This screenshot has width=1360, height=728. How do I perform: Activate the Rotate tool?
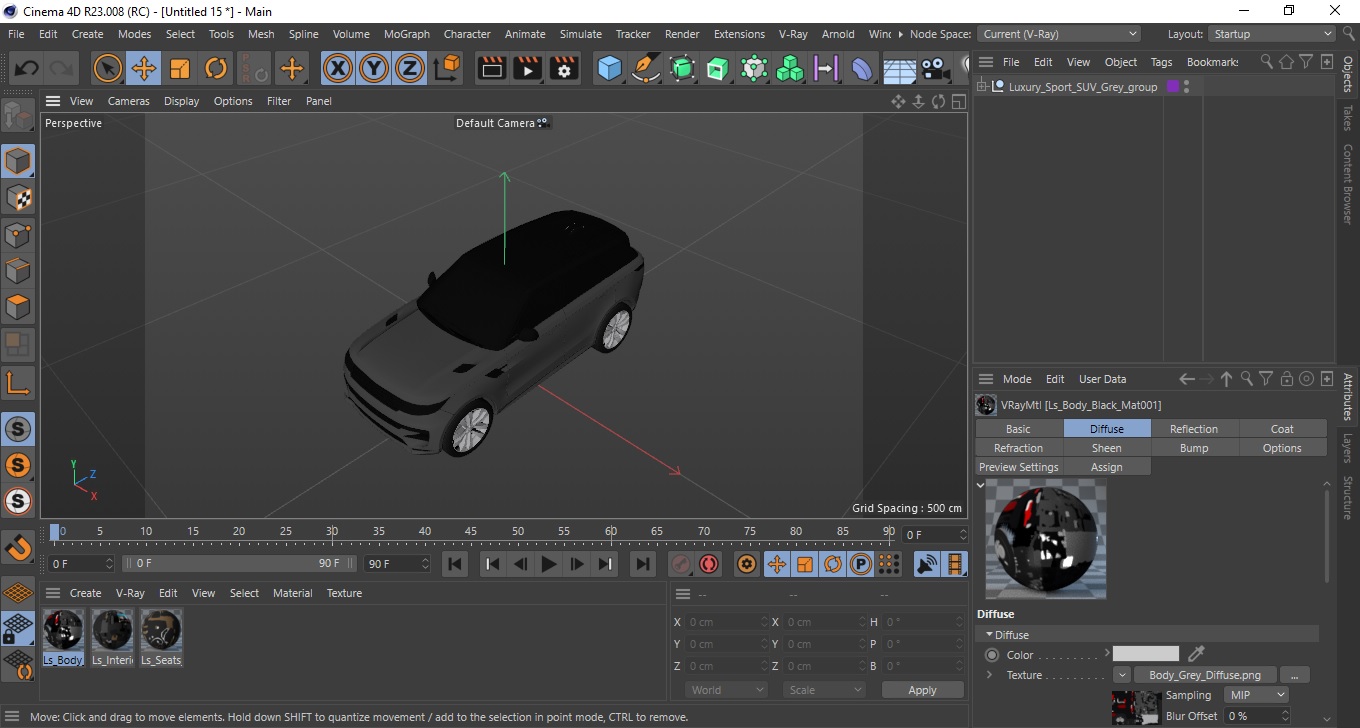tap(216, 69)
